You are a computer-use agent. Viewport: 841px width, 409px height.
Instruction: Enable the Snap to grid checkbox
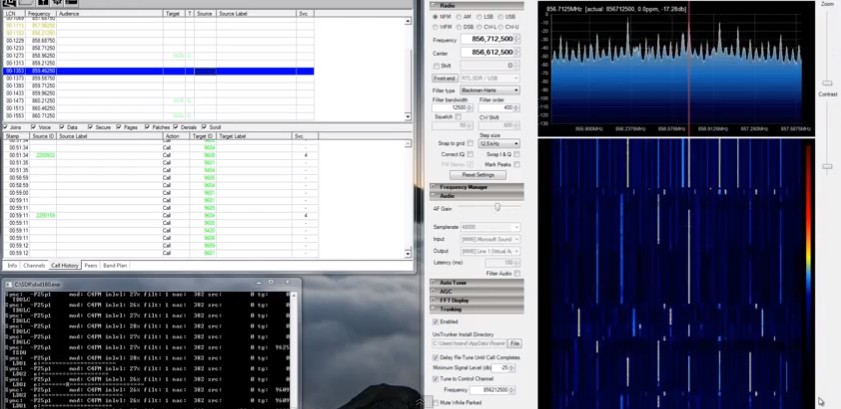[x=470, y=143]
